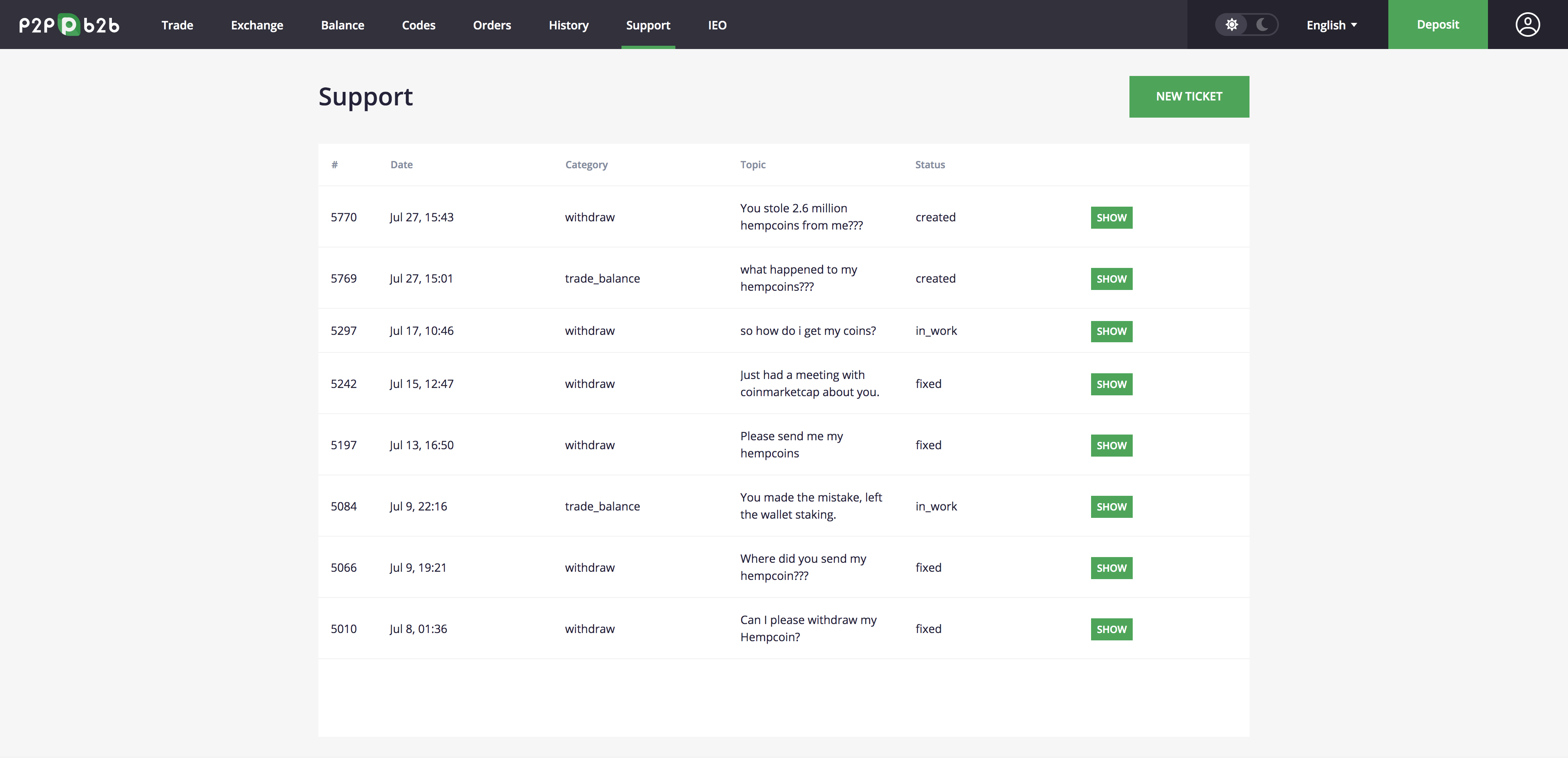Show ticket 5769 about hempcoins
This screenshot has width=1568, height=758.
[x=1111, y=279]
